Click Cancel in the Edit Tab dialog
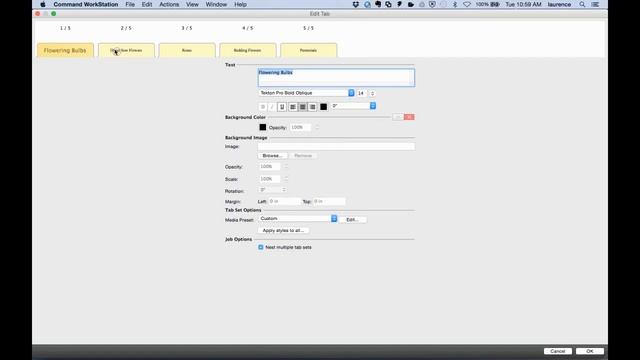This screenshot has width=640, height=360. (558, 351)
